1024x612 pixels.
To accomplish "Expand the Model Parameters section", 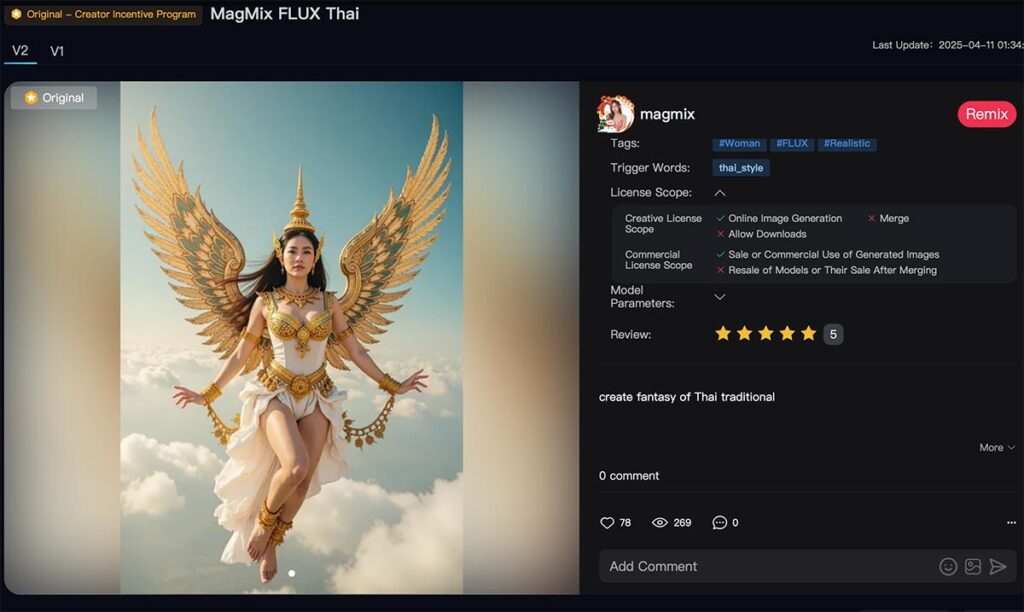I will point(720,297).
